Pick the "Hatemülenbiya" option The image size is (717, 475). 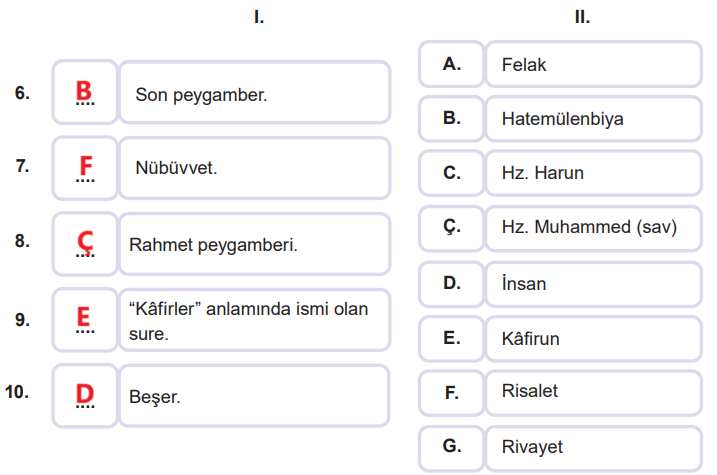pyautogui.click(x=594, y=119)
